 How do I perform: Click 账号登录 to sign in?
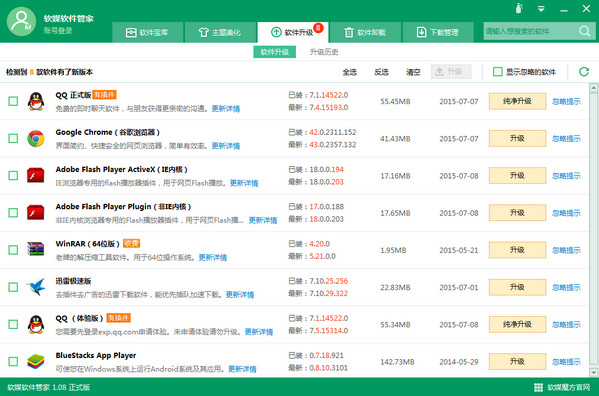(58, 31)
